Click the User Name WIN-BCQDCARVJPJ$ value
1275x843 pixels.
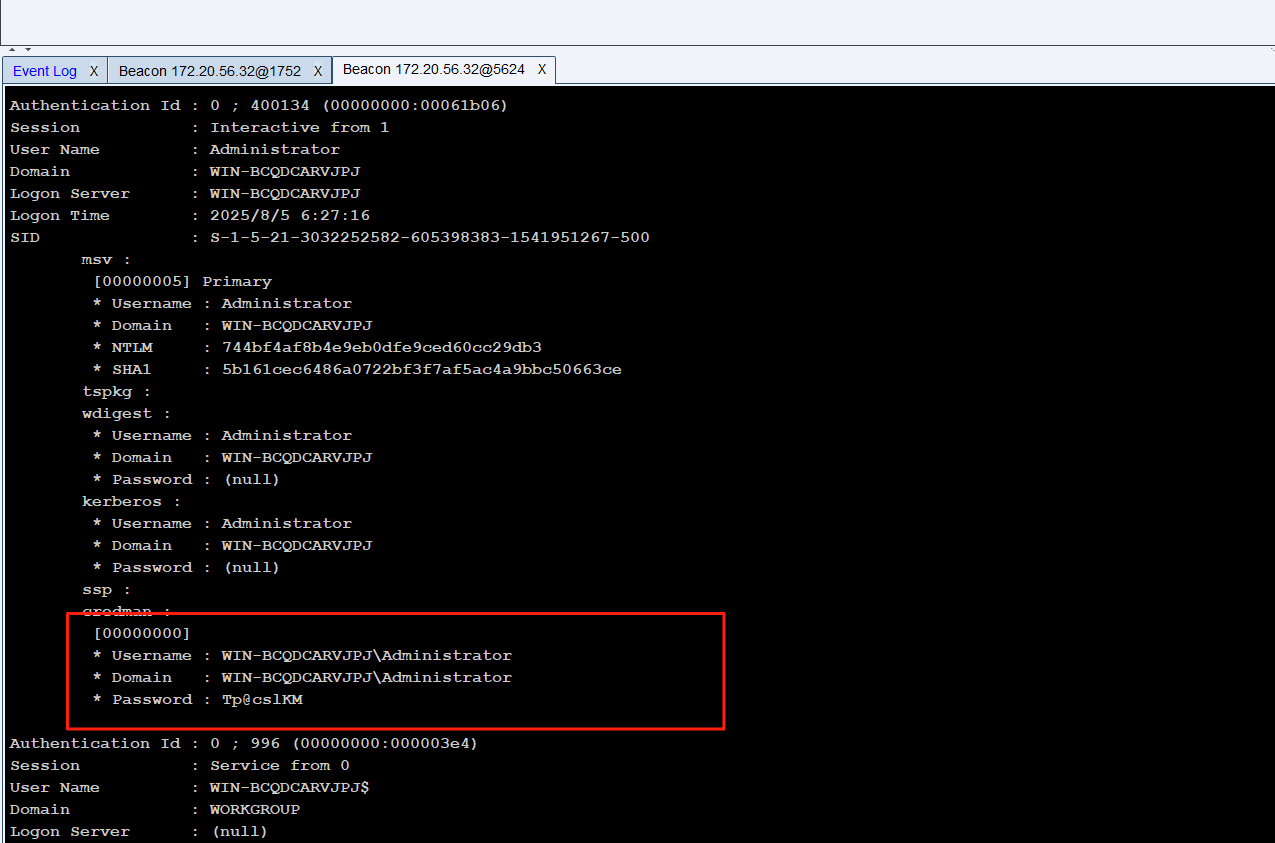pos(290,787)
